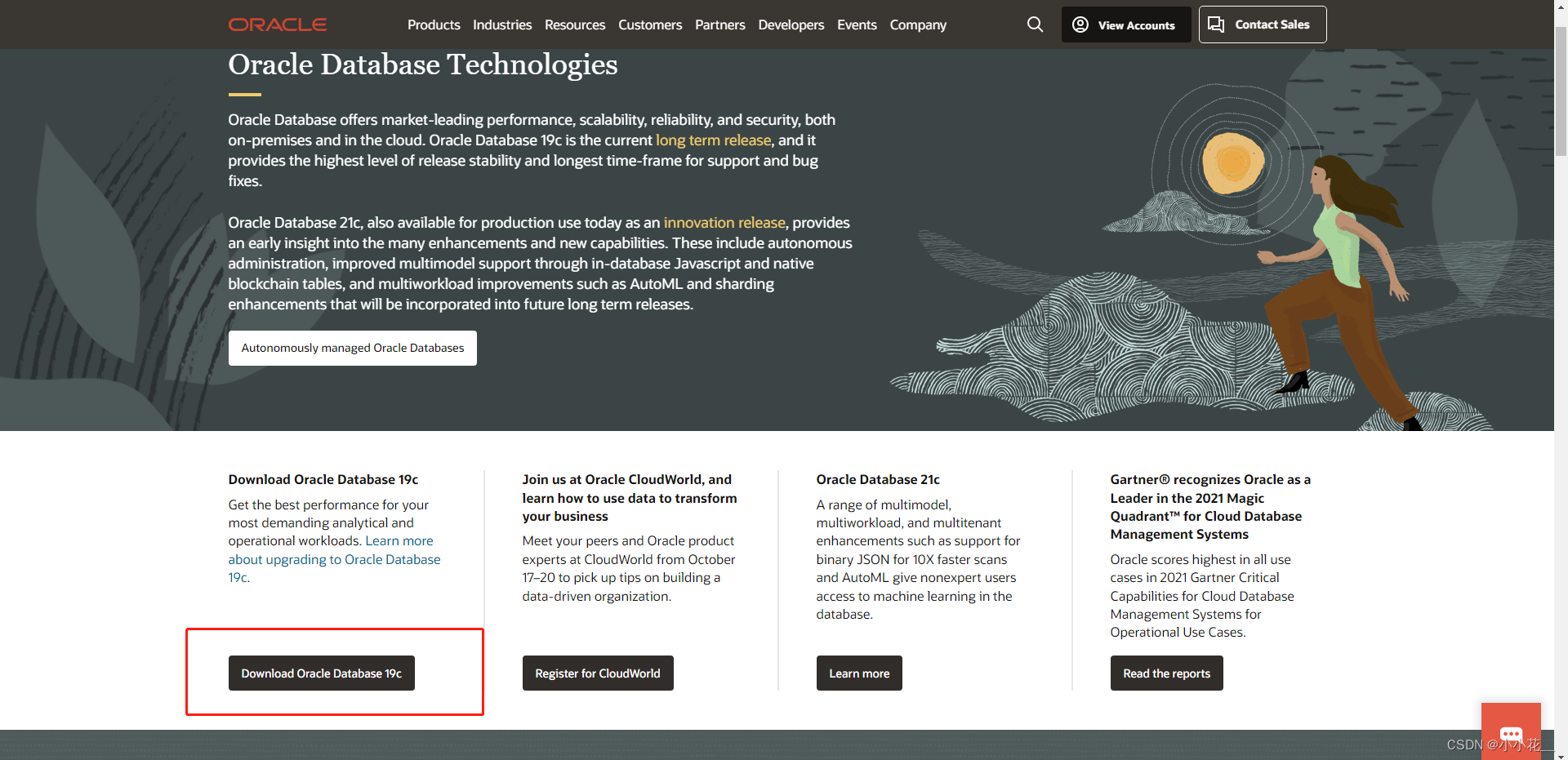
Task: Open the Customers menu
Action: [650, 25]
